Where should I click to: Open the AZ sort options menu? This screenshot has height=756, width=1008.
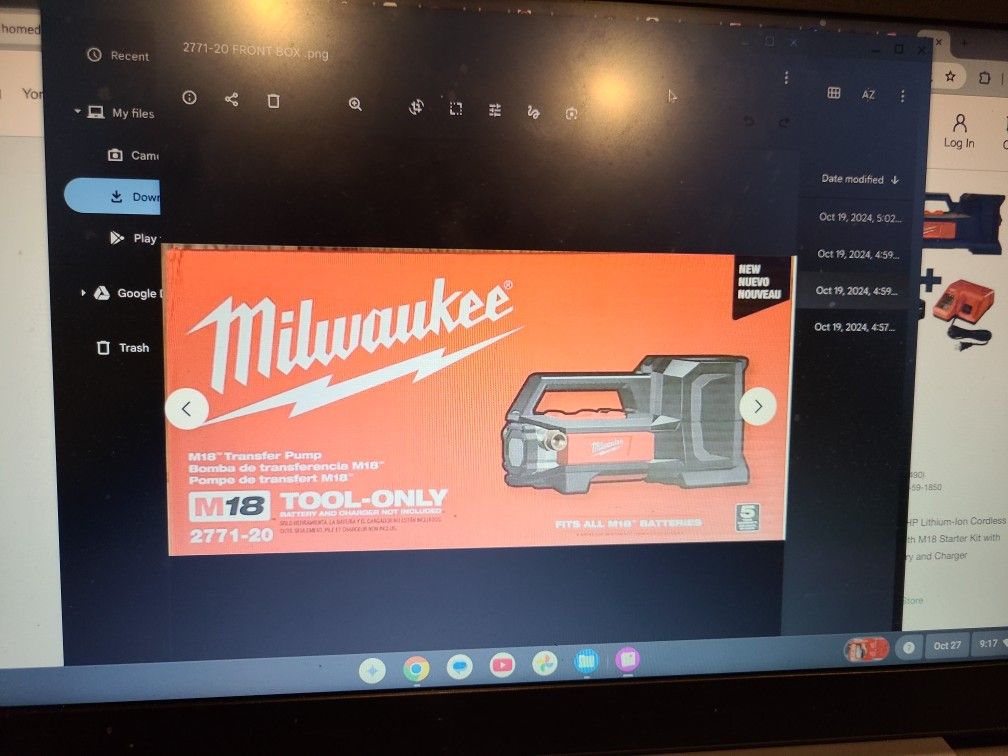(x=868, y=94)
